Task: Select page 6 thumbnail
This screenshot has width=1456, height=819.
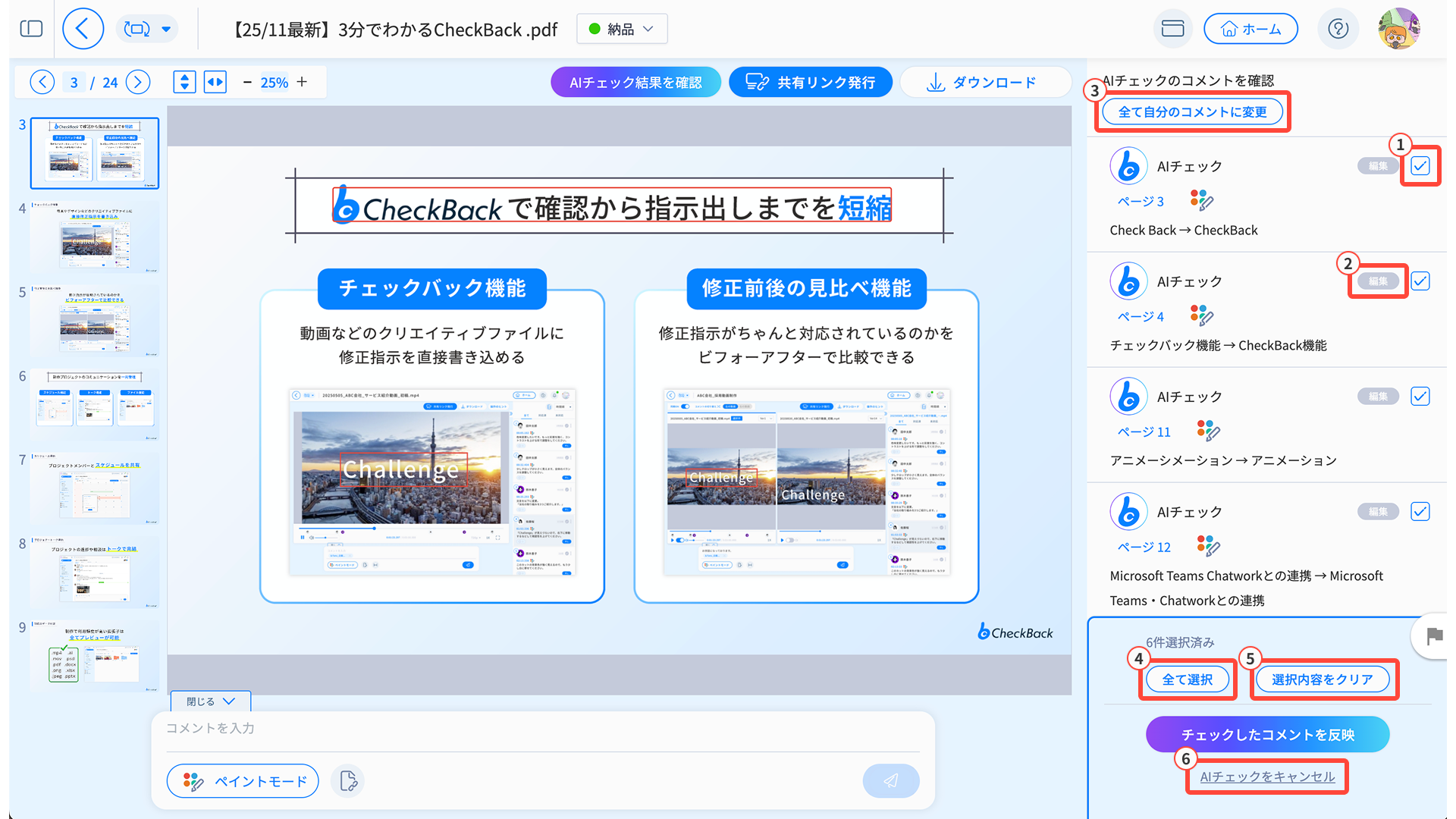Action: pos(95,404)
